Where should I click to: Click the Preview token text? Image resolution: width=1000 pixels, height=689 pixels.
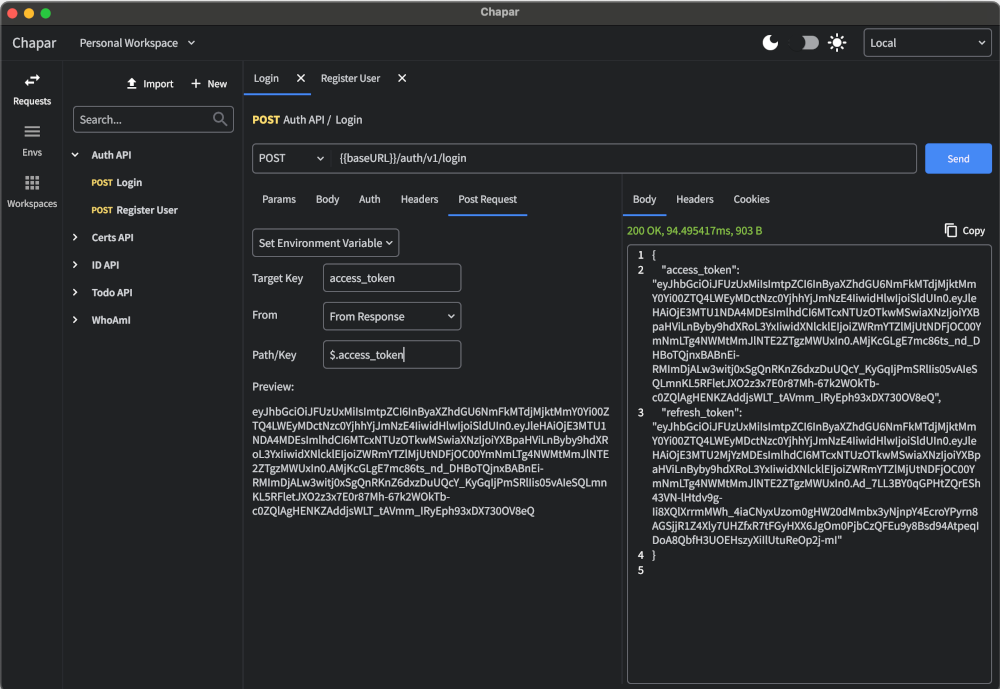430,461
